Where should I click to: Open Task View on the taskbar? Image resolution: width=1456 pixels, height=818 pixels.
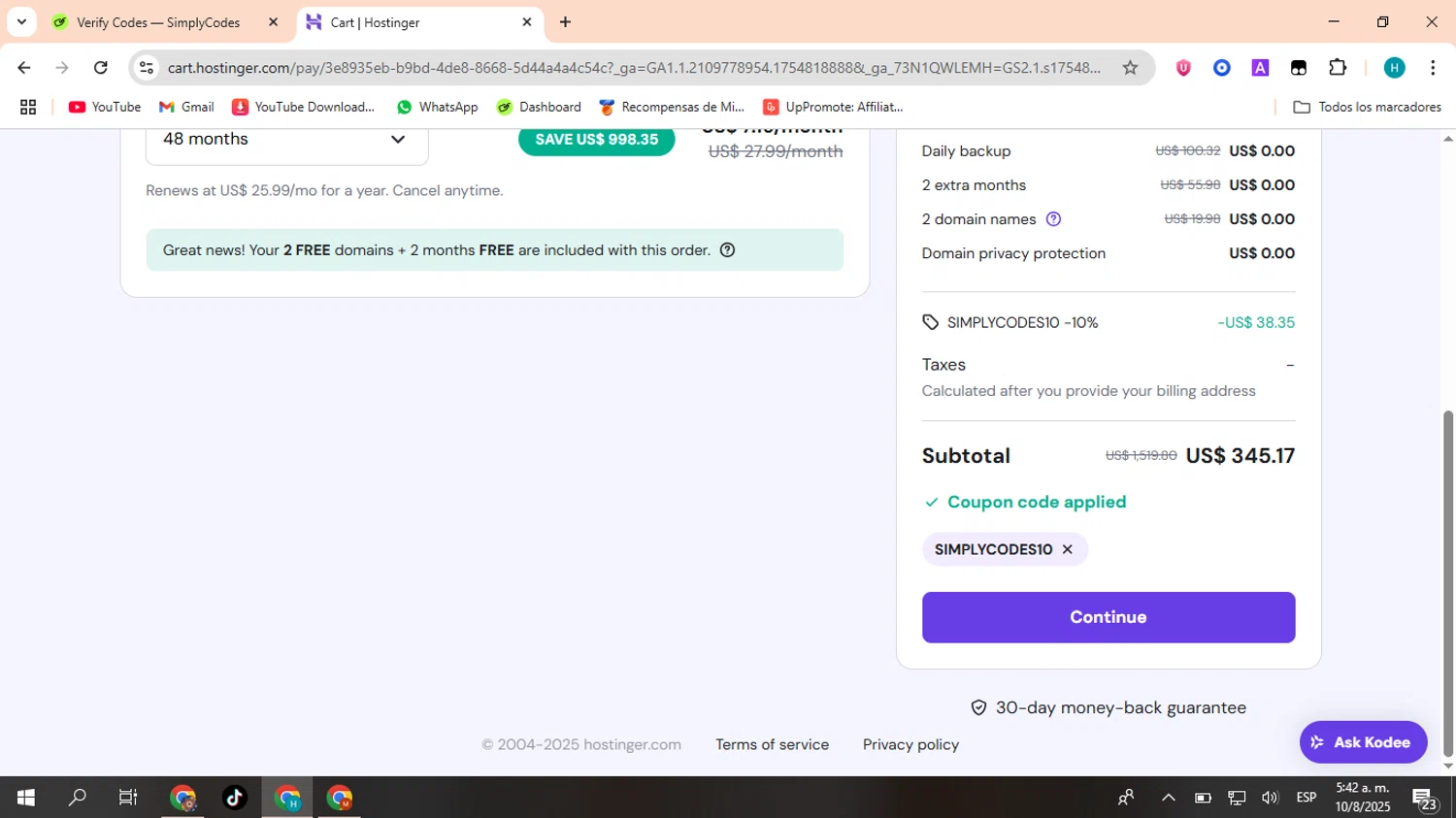[x=127, y=798]
